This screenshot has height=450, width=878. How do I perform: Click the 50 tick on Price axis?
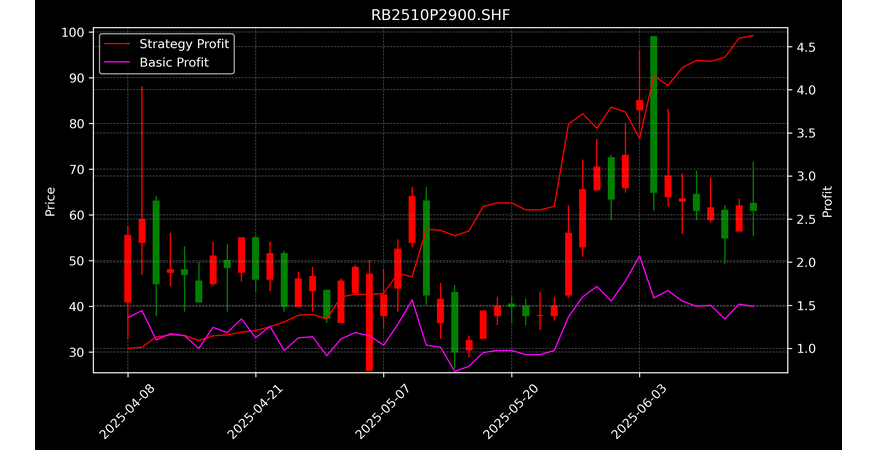(x=77, y=261)
